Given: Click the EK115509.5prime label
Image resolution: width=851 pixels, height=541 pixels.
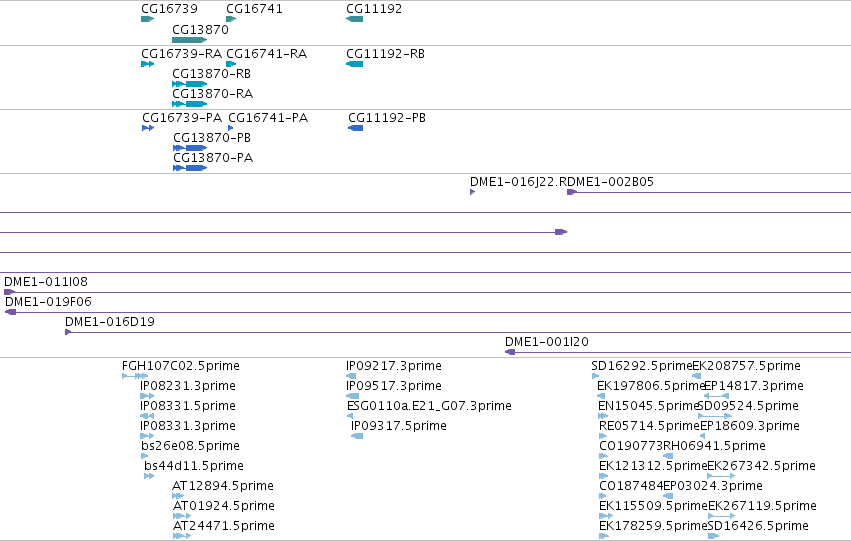Looking at the screenshot, I should coord(653,506).
